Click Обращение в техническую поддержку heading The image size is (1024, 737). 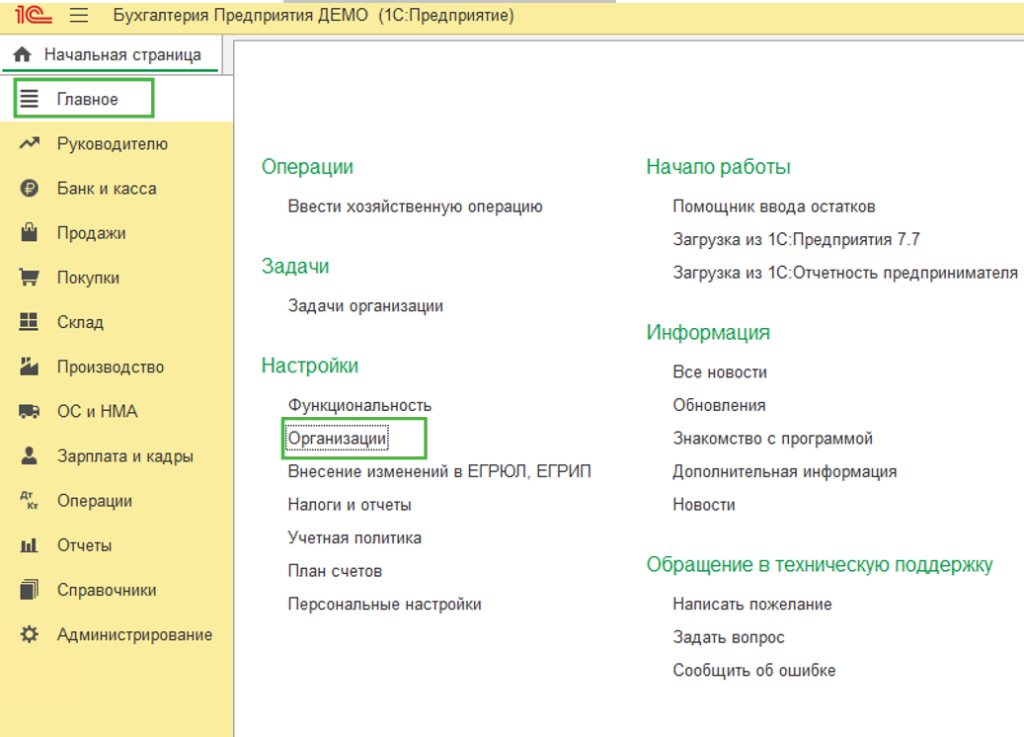click(820, 565)
